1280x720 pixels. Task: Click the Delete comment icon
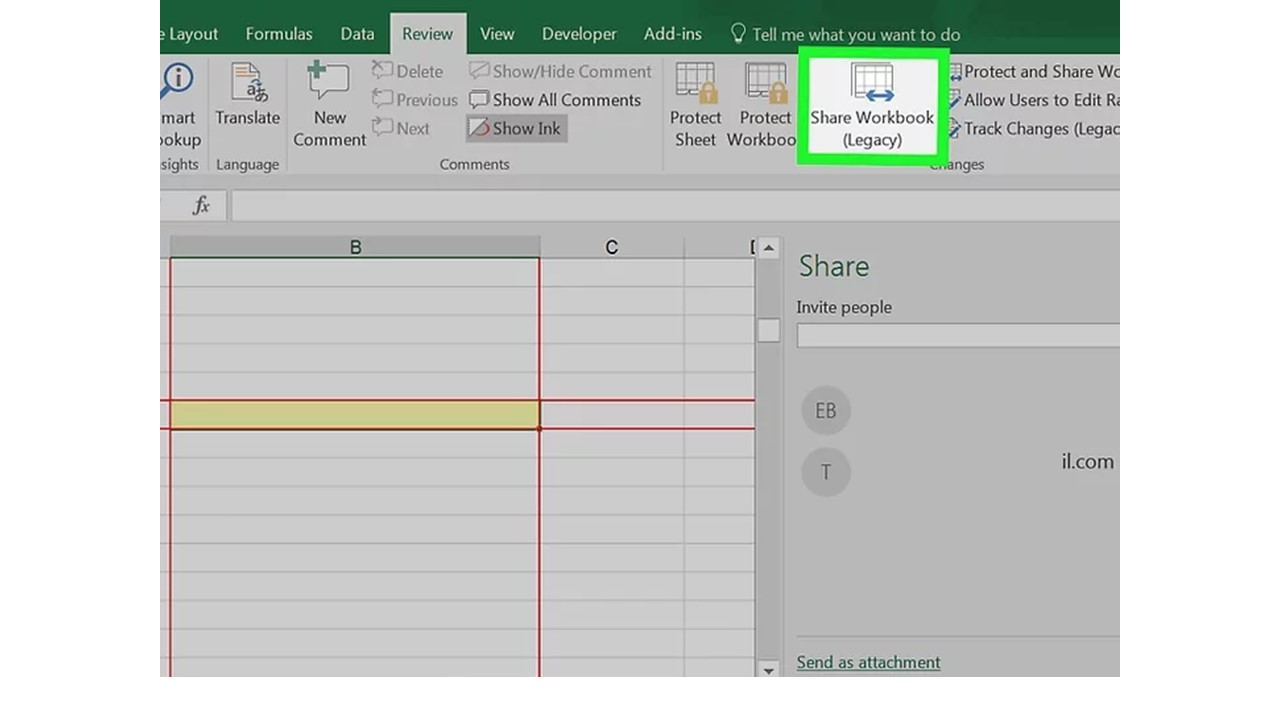[408, 71]
